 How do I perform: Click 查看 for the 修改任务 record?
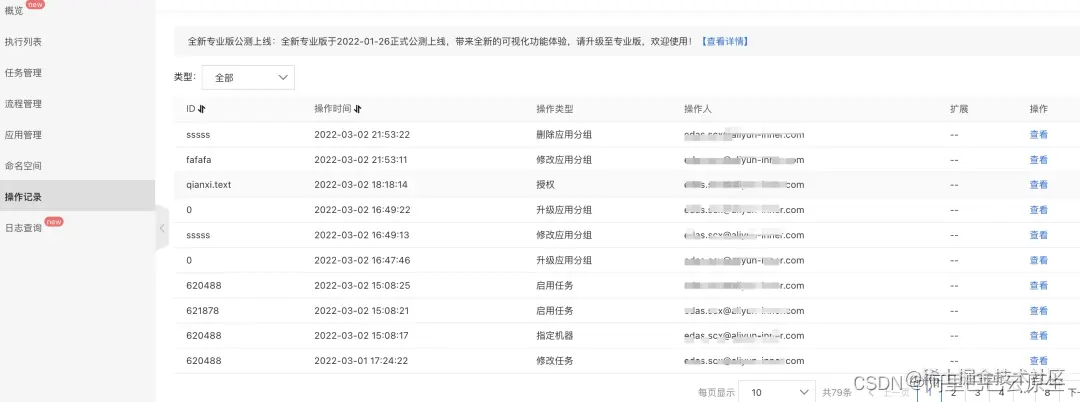point(1039,361)
